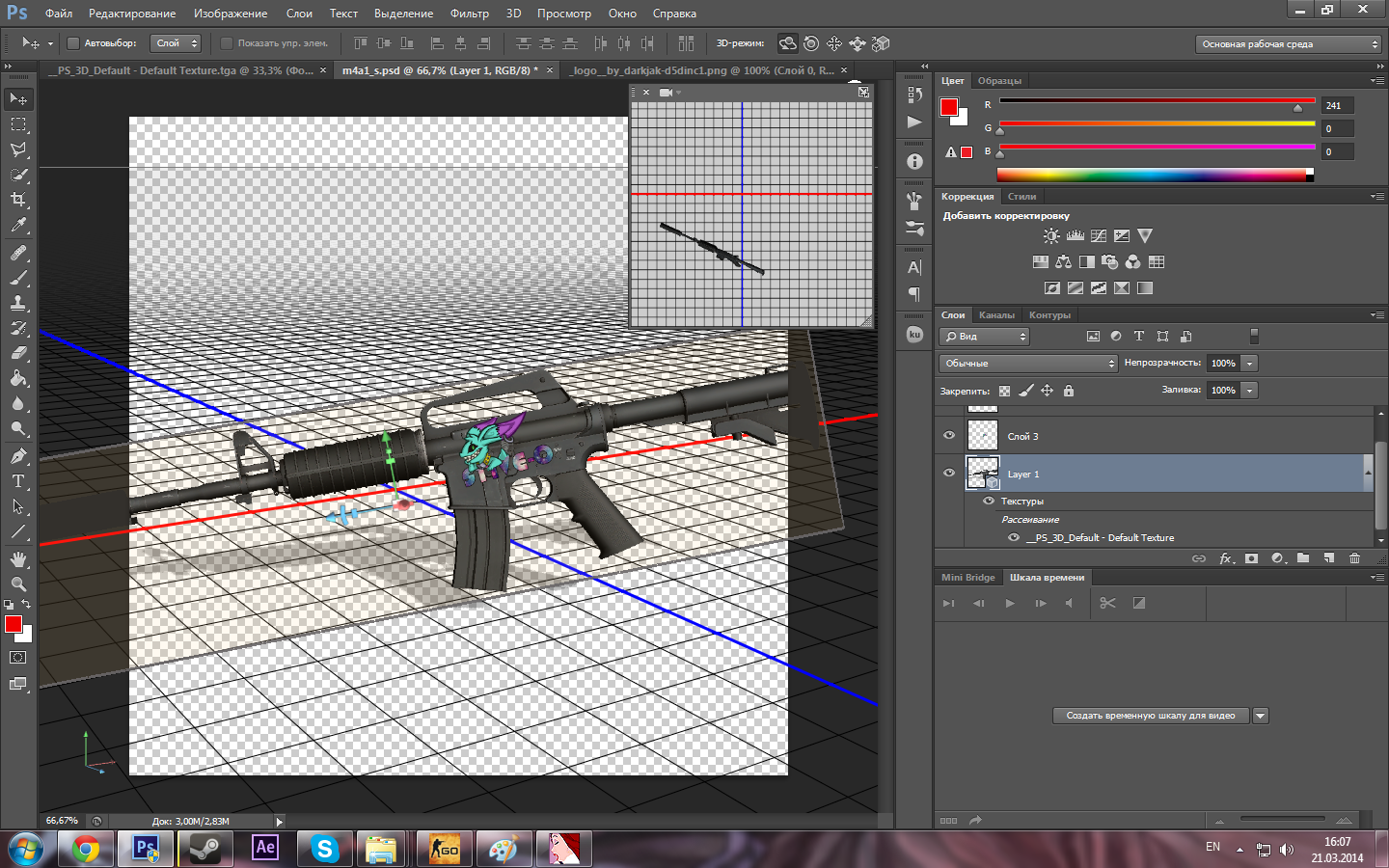Add a Channel Mixer adjustment
The width and height of the screenshot is (1389, 868).
pos(1133,261)
